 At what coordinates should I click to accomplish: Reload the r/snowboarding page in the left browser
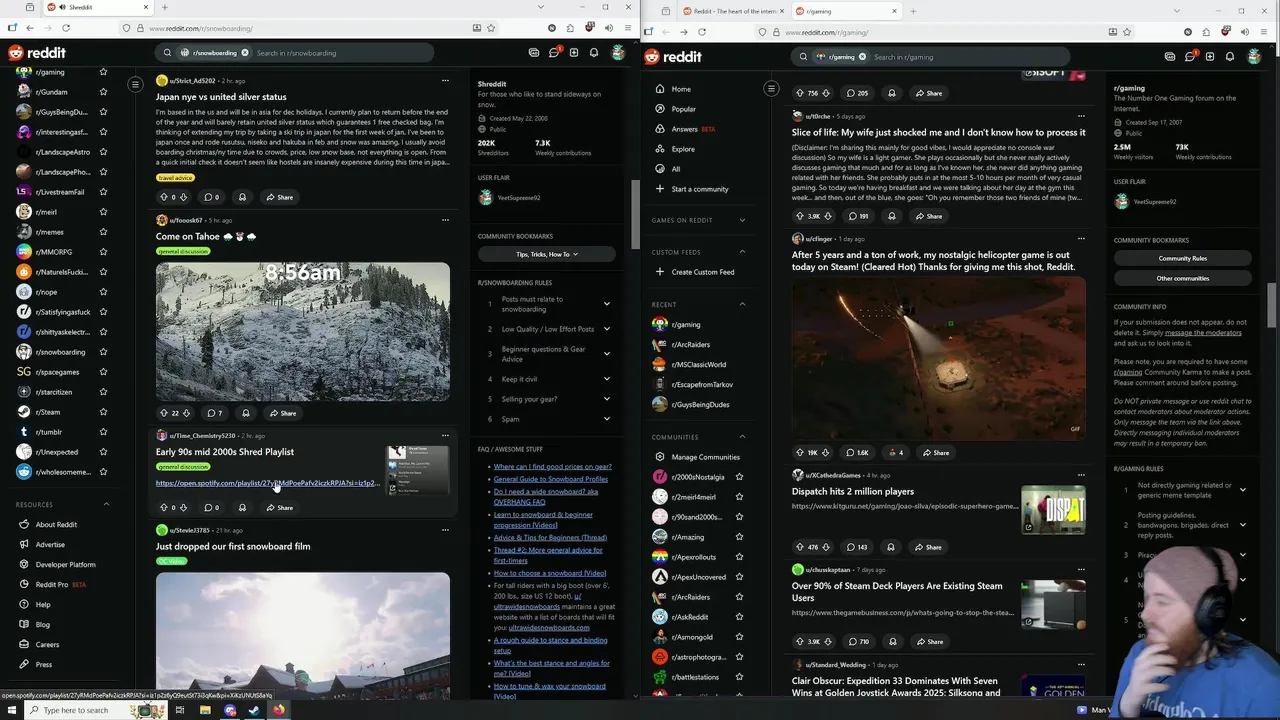[66, 28]
